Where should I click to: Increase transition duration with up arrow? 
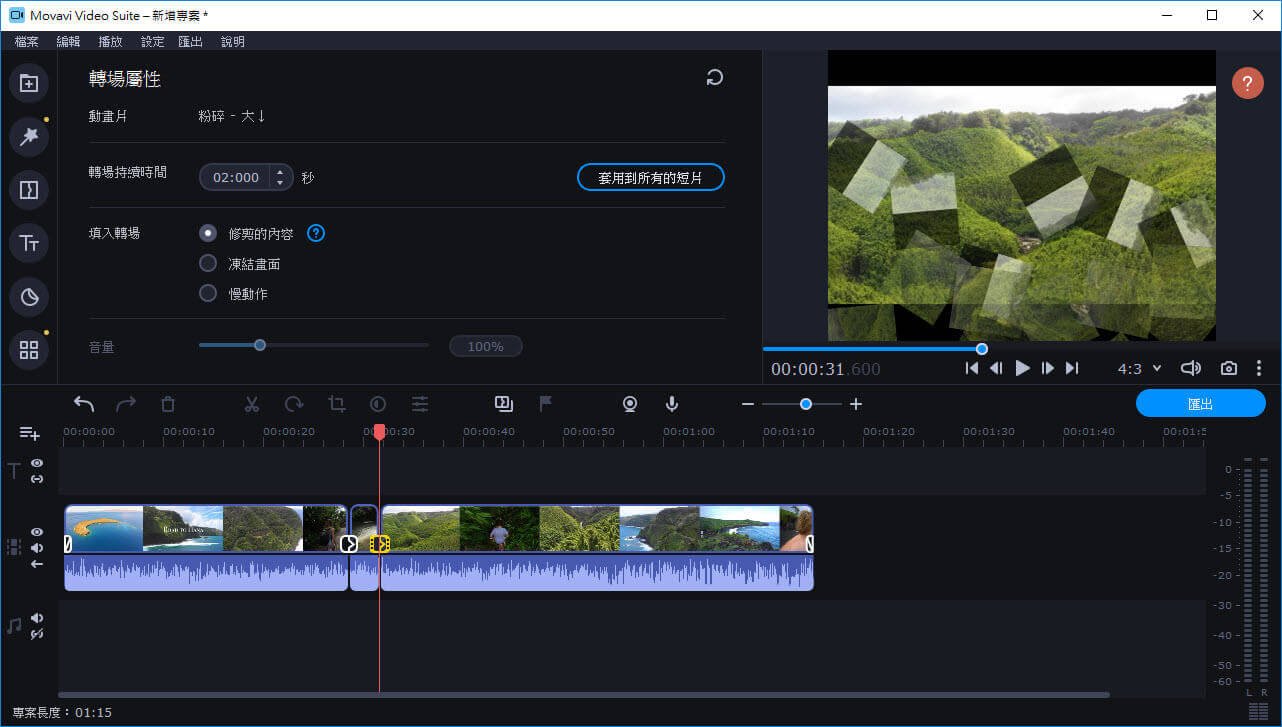click(279, 171)
